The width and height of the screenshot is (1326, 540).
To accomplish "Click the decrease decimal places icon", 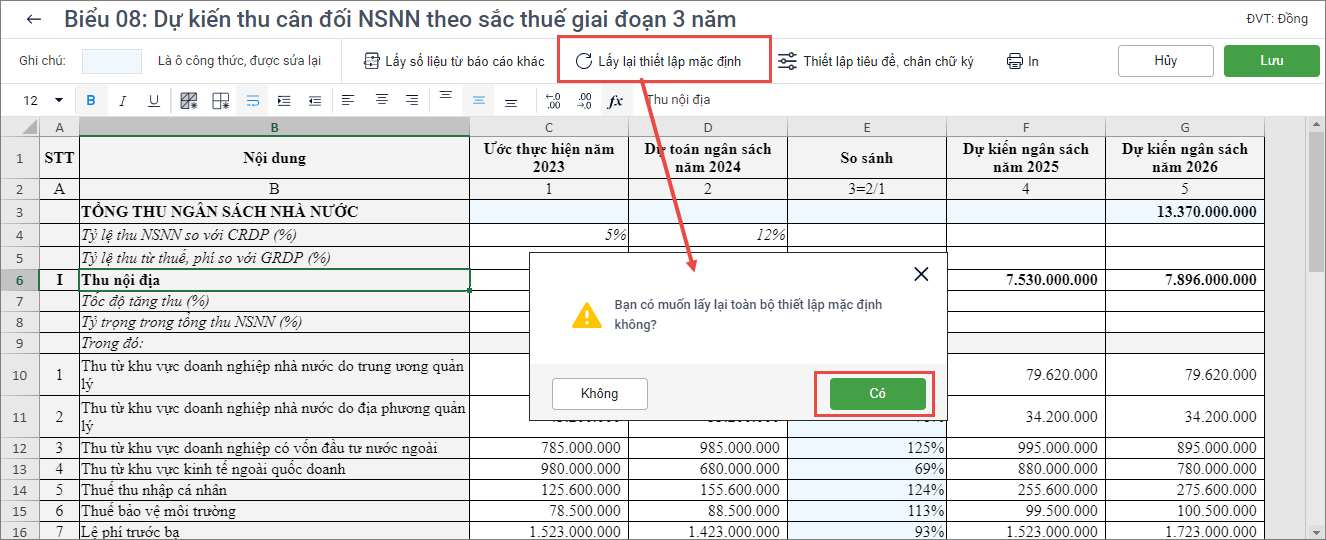I will [585, 100].
